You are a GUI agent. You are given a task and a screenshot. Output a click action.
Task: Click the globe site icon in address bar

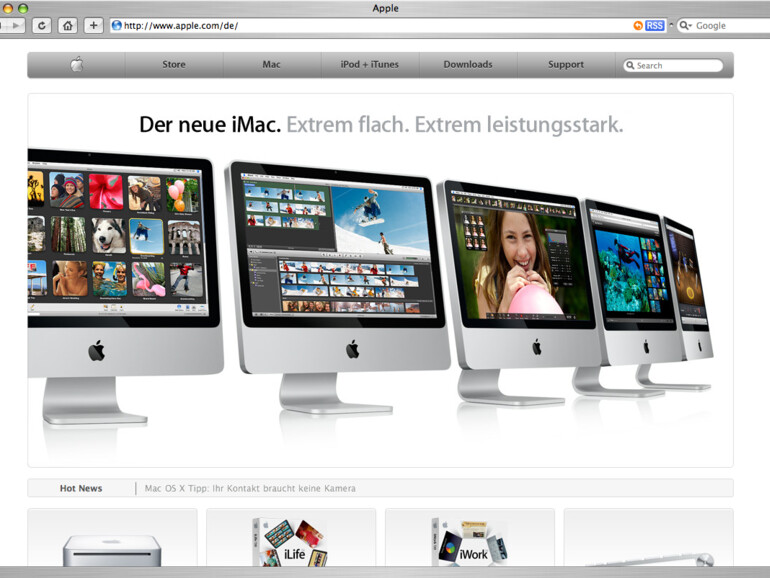click(116, 26)
